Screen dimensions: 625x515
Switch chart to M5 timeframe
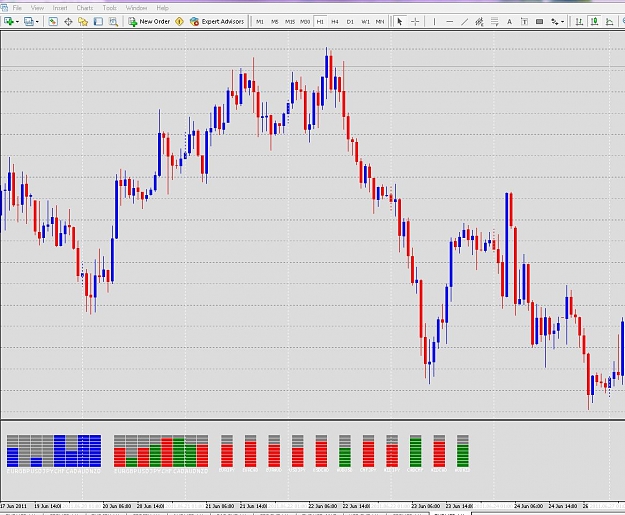275,22
